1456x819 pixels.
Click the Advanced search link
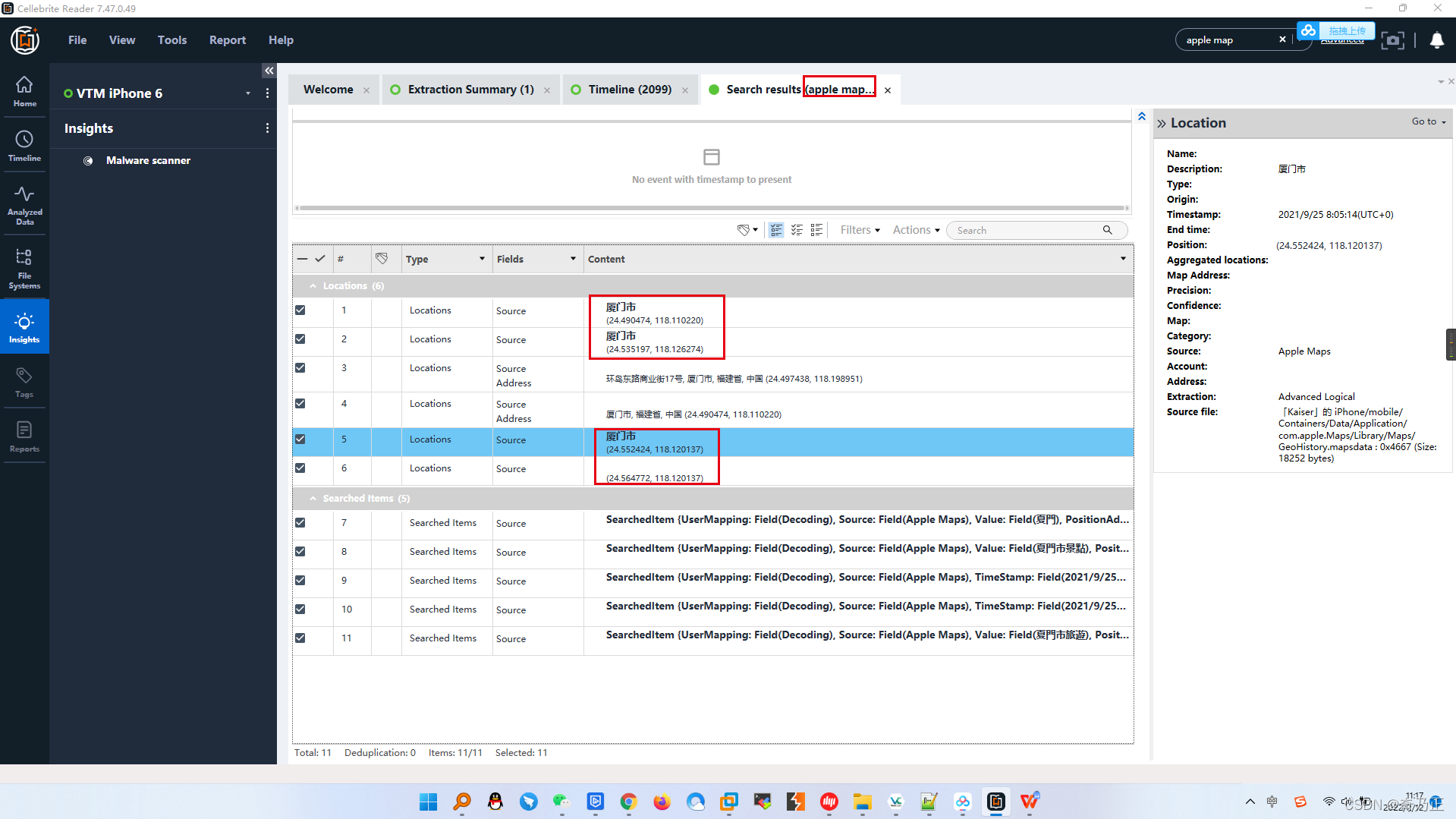tap(1341, 41)
